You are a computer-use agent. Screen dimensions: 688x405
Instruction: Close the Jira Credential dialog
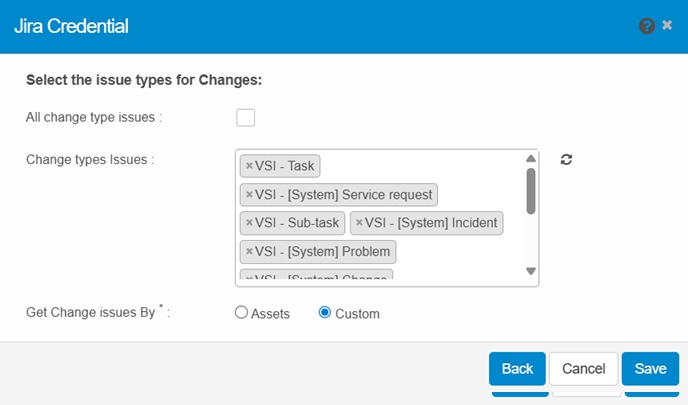tap(667, 25)
